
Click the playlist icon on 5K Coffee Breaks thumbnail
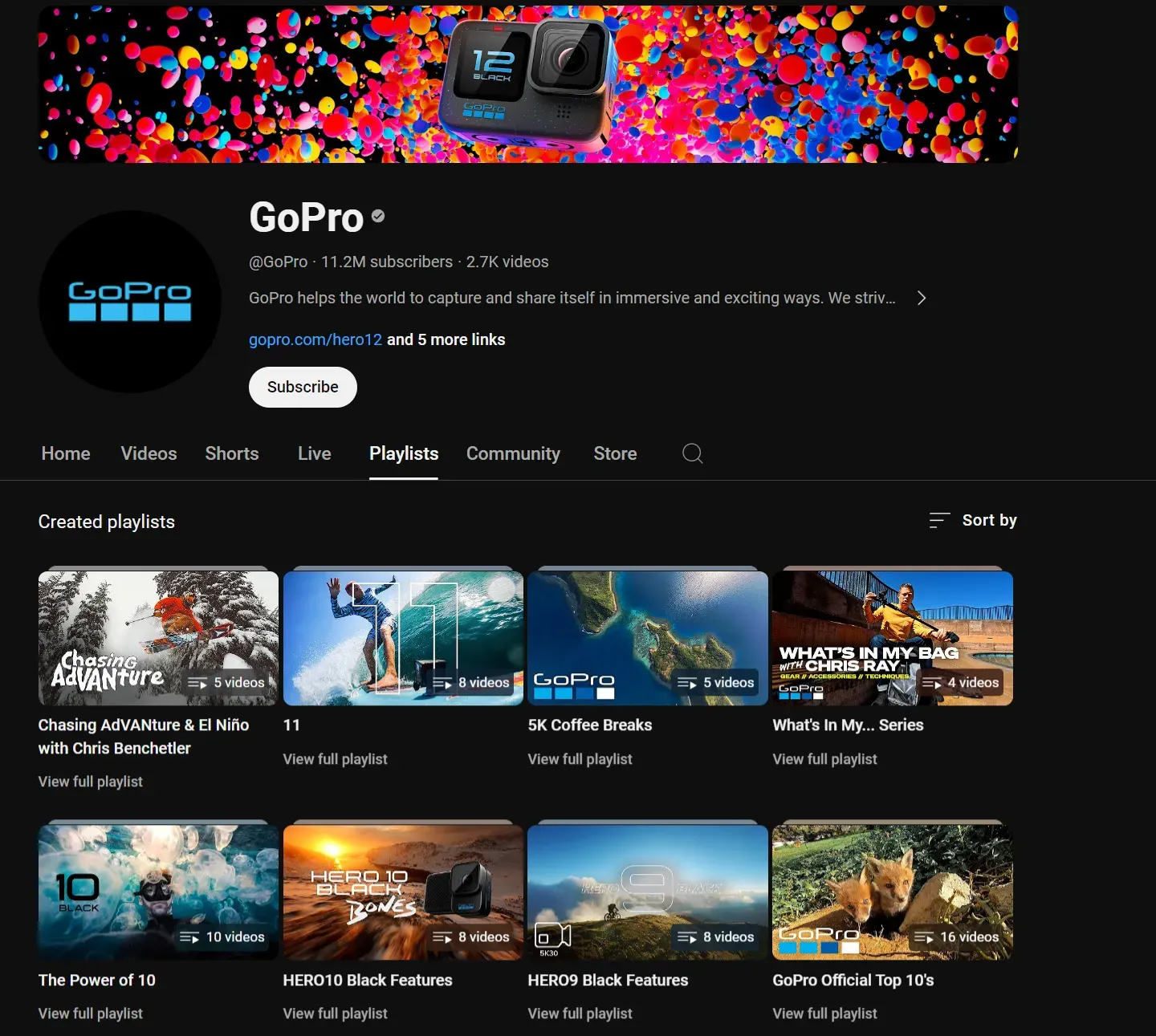687,683
